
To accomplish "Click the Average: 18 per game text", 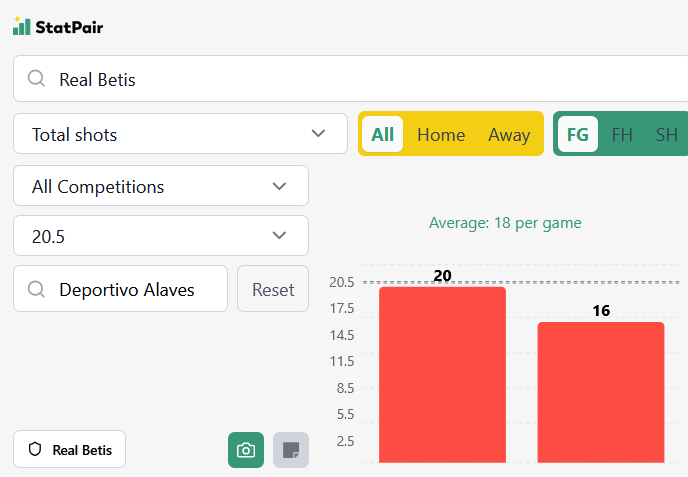I will pos(505,223).
